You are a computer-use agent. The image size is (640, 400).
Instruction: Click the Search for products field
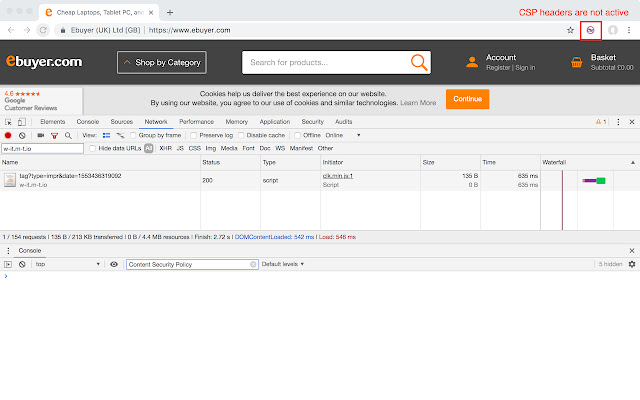click(325, 63)
